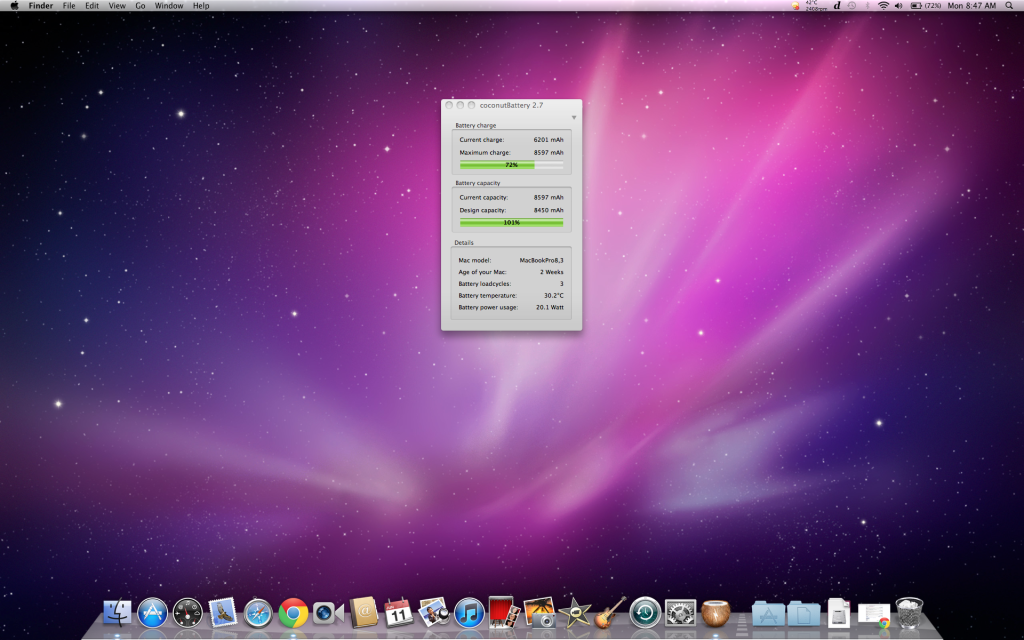Open iTunes music note icon
This screenshot has height=640, width=1024.
[469, 614]
